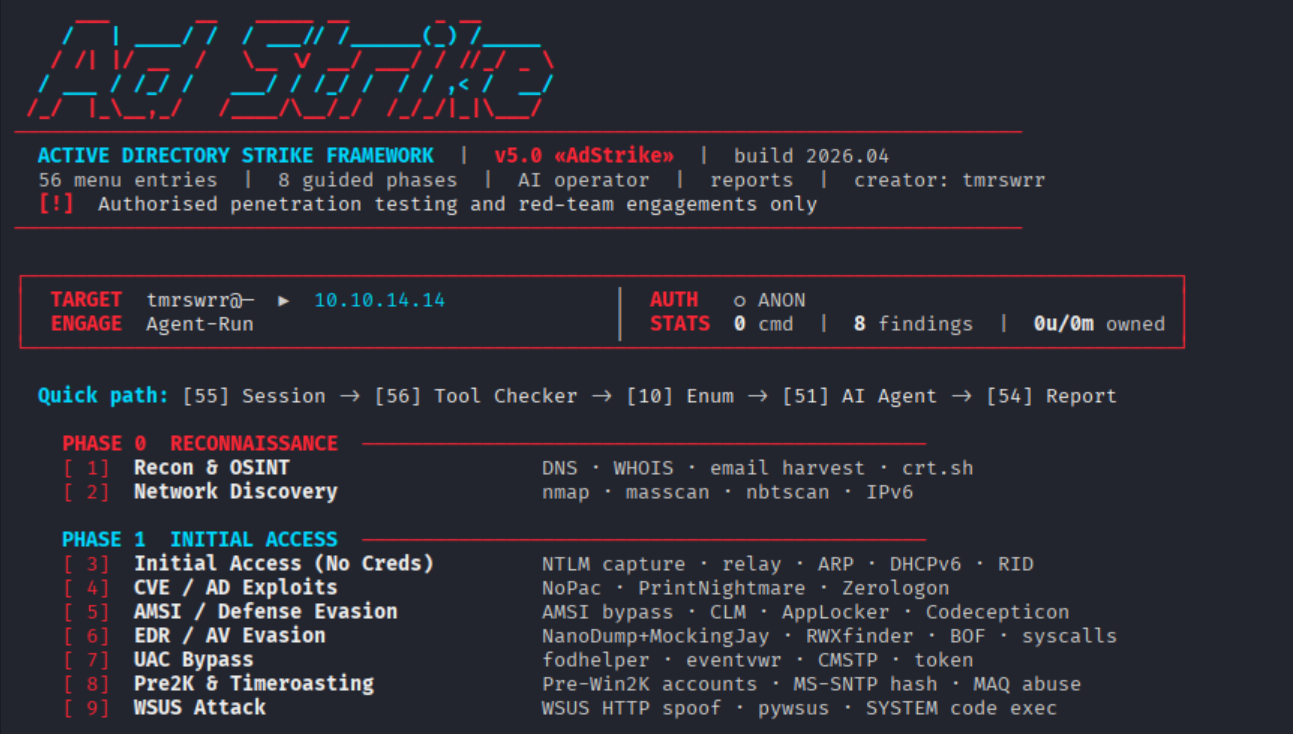Select the "Network Discovery" menu entry
This screenshot has height=734, width=1293.
[x=235, y=492]
